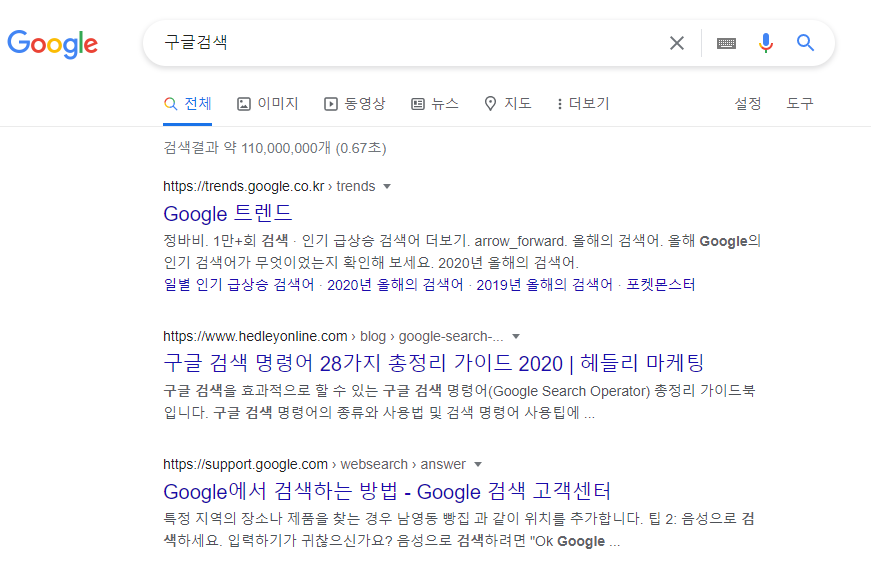871x568 pixels.
Task: Clear the search box with X
Action: [677, 43]
